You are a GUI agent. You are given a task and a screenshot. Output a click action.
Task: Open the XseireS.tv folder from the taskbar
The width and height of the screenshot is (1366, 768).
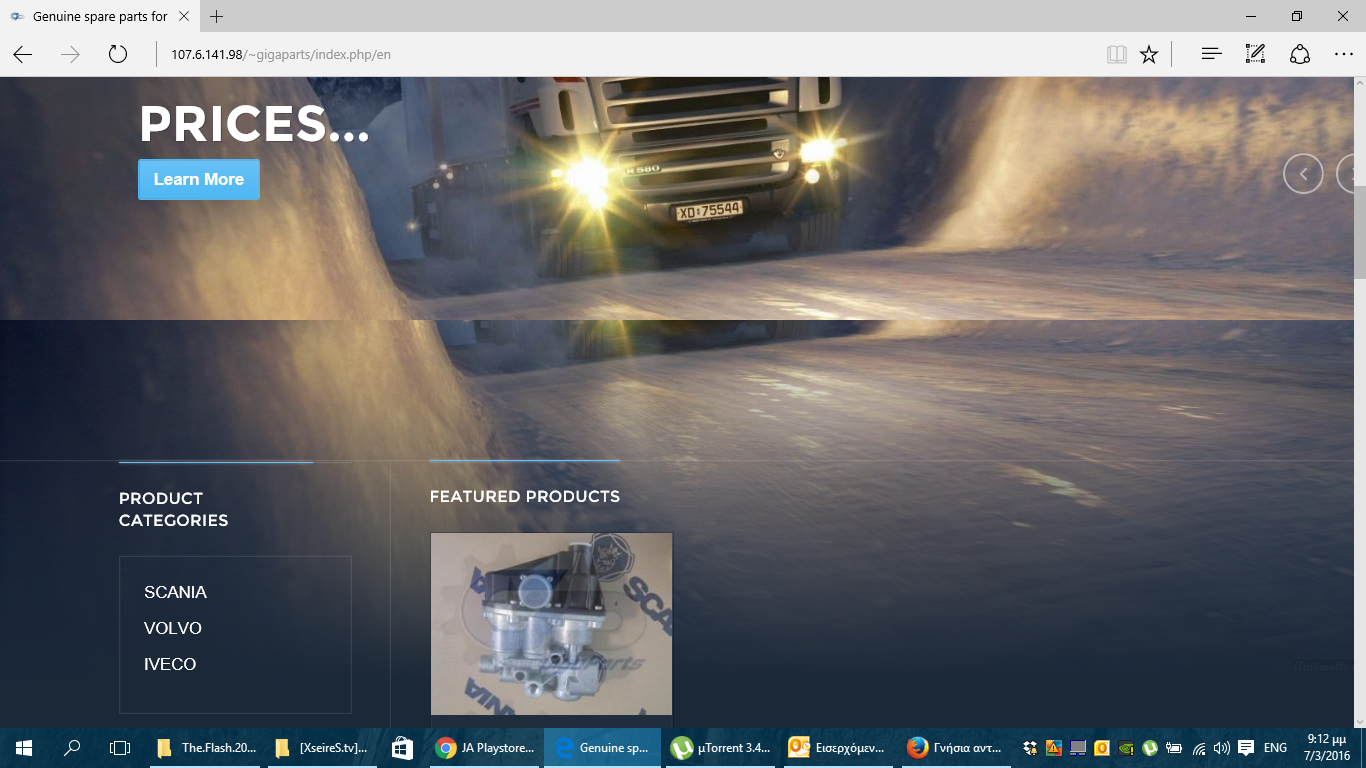pos(321,748)
